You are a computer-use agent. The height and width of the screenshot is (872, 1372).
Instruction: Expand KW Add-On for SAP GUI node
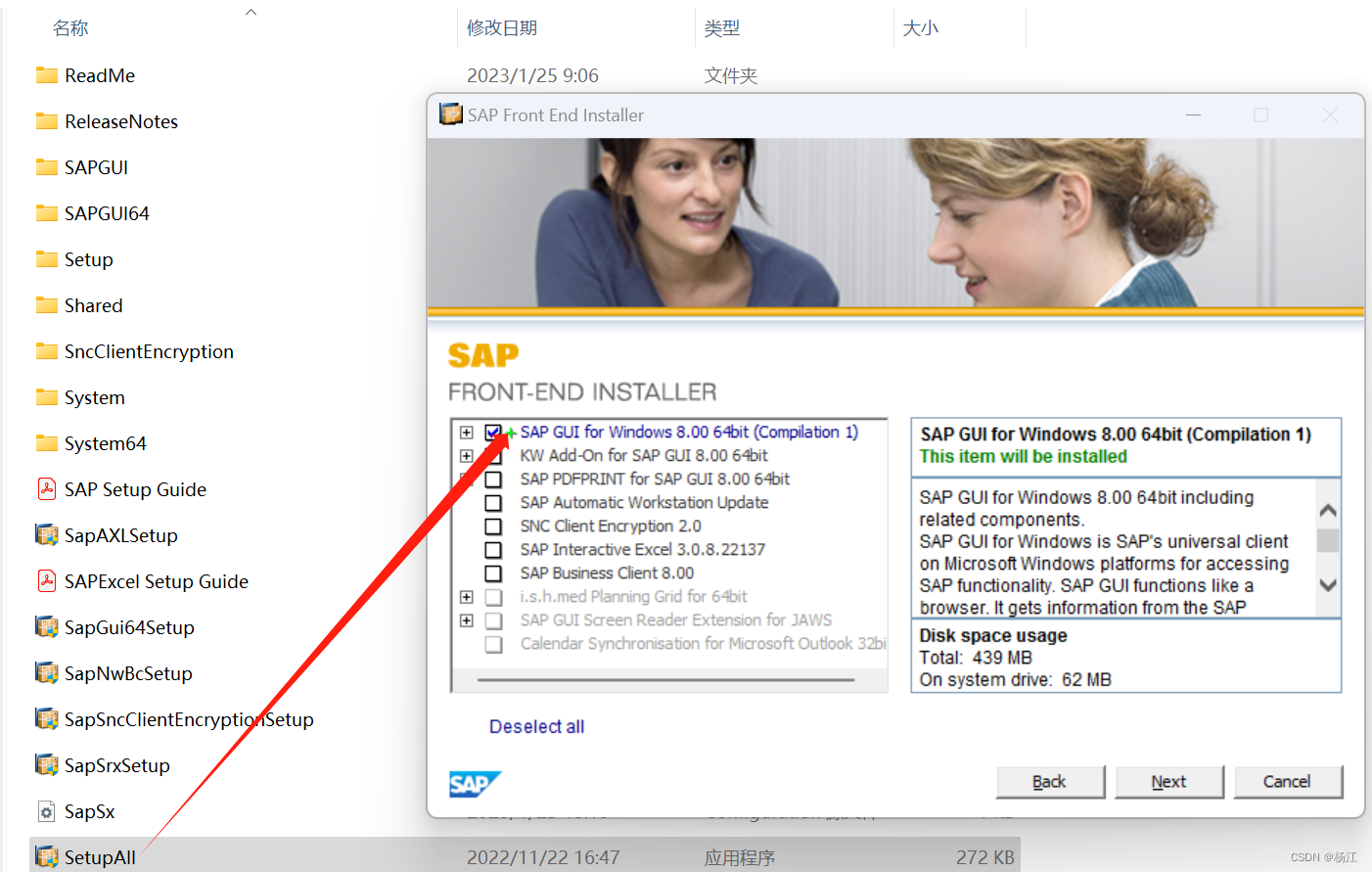[x=466, y=455]
